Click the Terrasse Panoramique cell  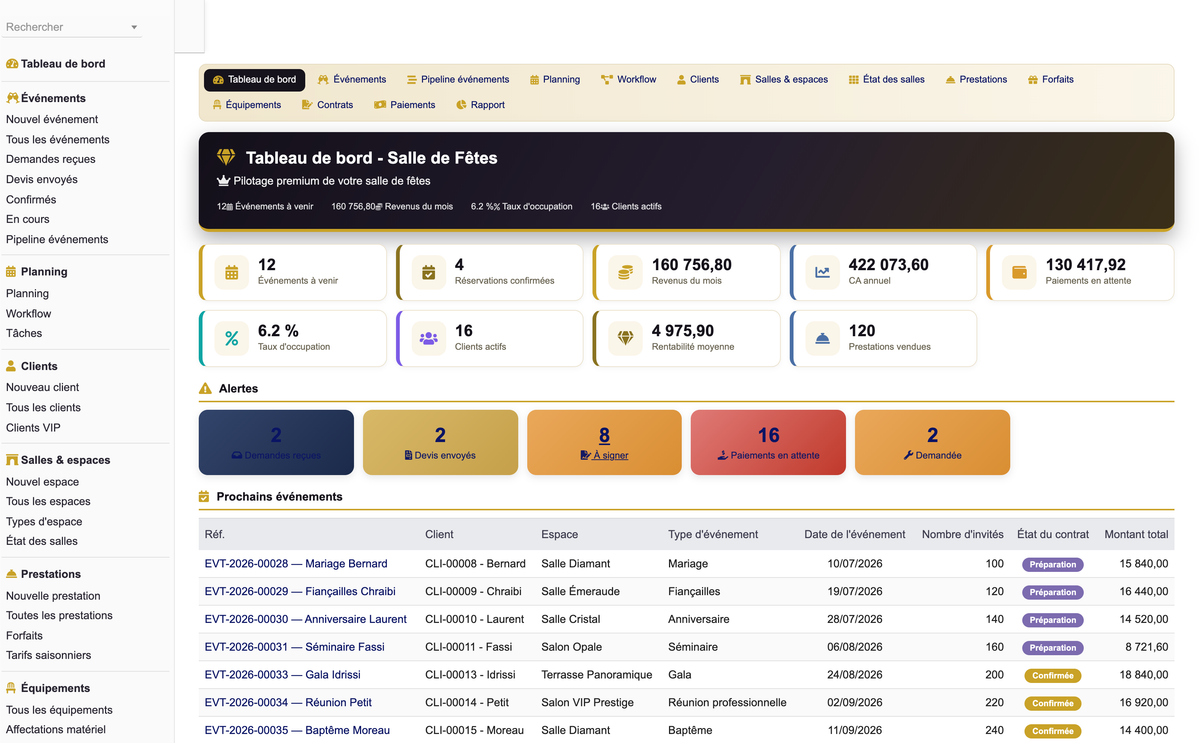[597, 675]
